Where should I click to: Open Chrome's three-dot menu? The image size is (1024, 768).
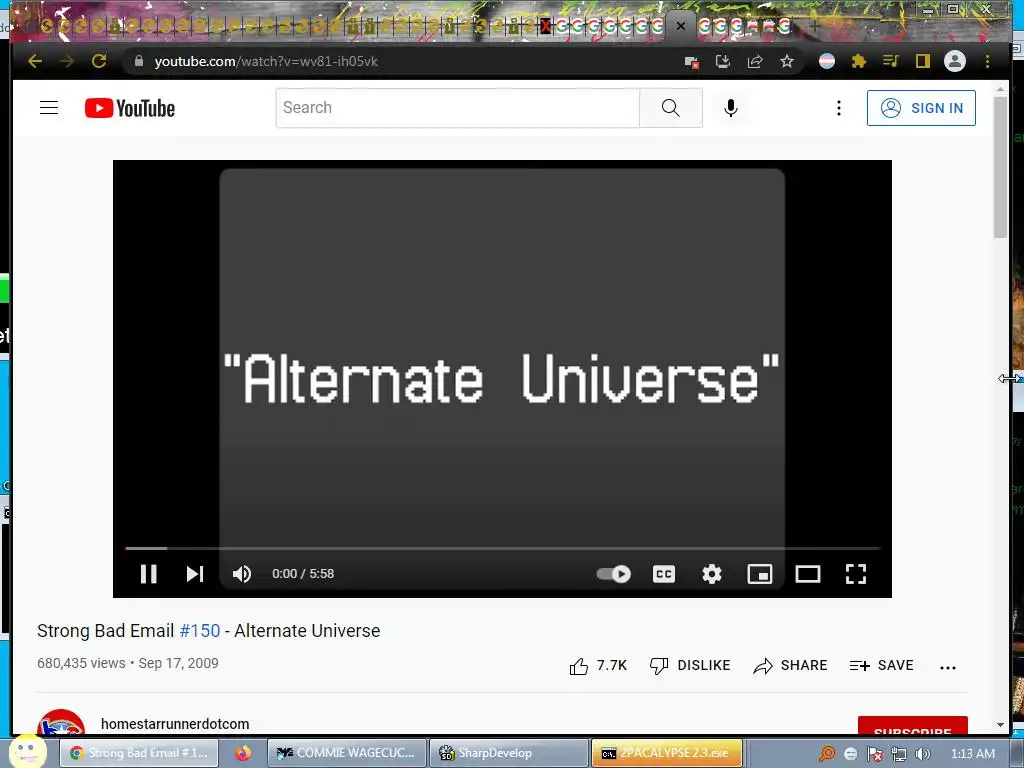pos(987,61)
